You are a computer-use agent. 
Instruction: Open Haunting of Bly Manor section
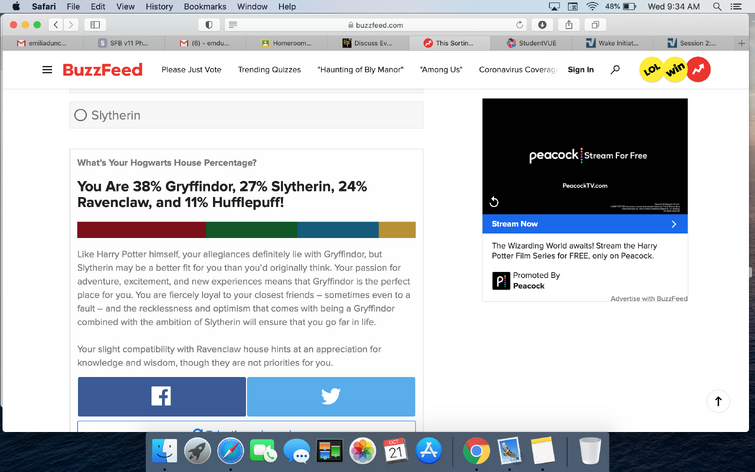(x=360, y=70)
